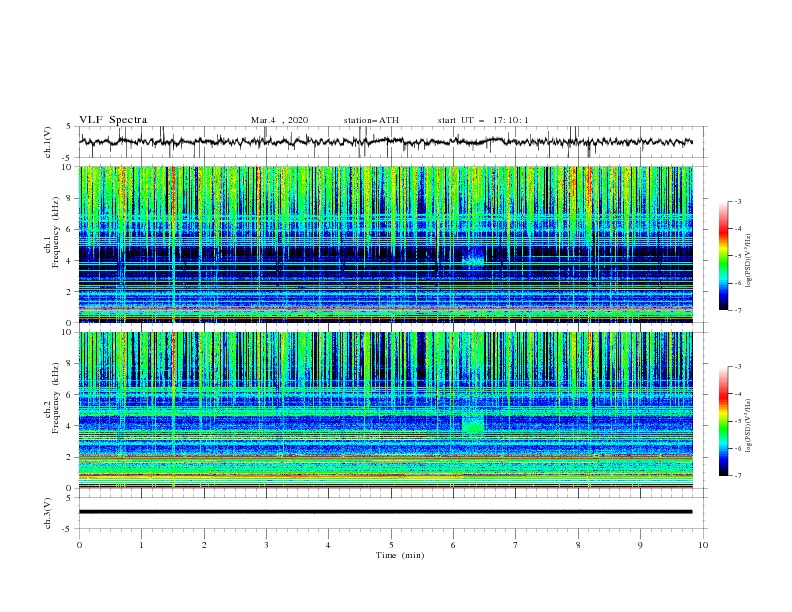This screenshot has width=792, height=612.
Task: Click the ch.2 spectrogram color scale bar
Action: tap(723, 421)
